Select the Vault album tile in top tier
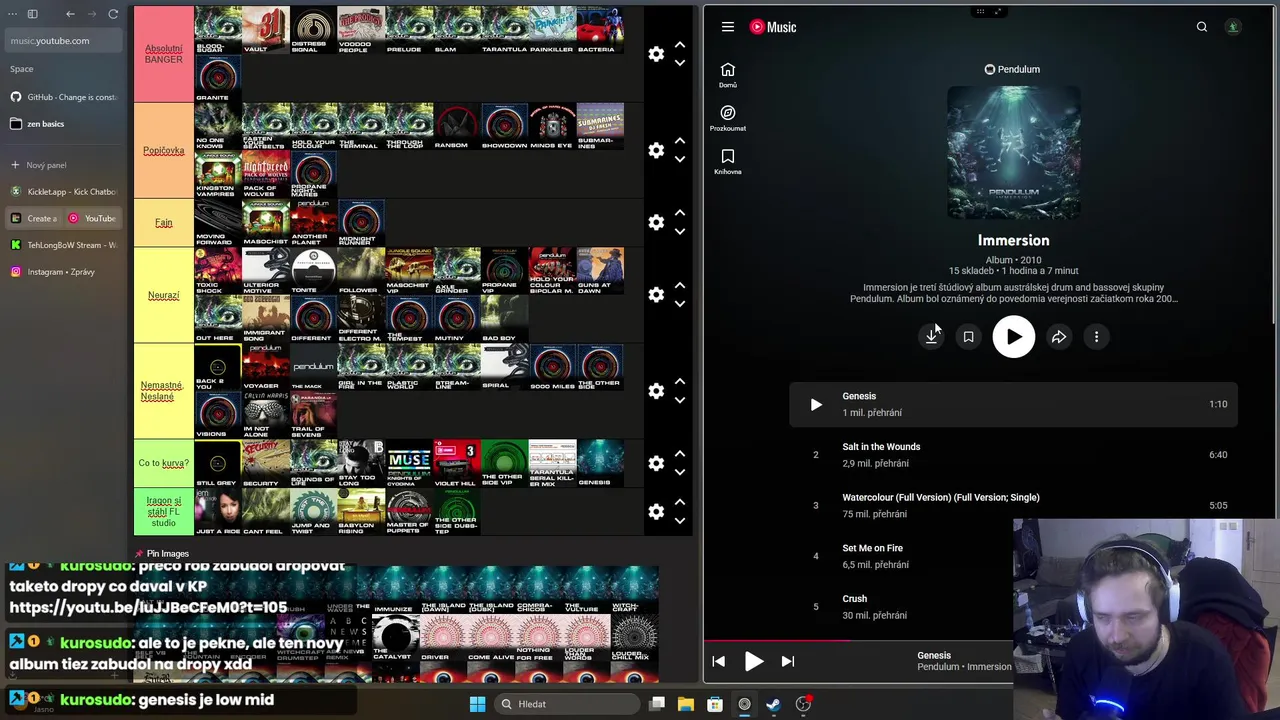 (266, 30)
